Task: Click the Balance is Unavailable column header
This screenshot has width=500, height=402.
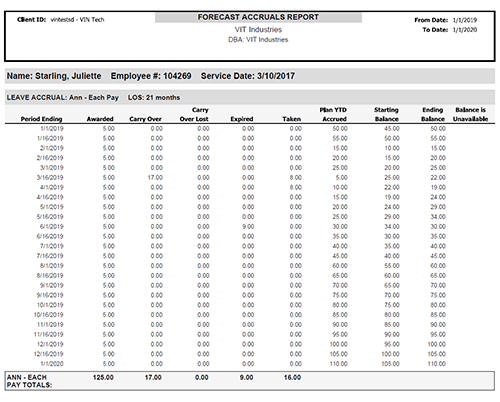Action: click(470, 114)
